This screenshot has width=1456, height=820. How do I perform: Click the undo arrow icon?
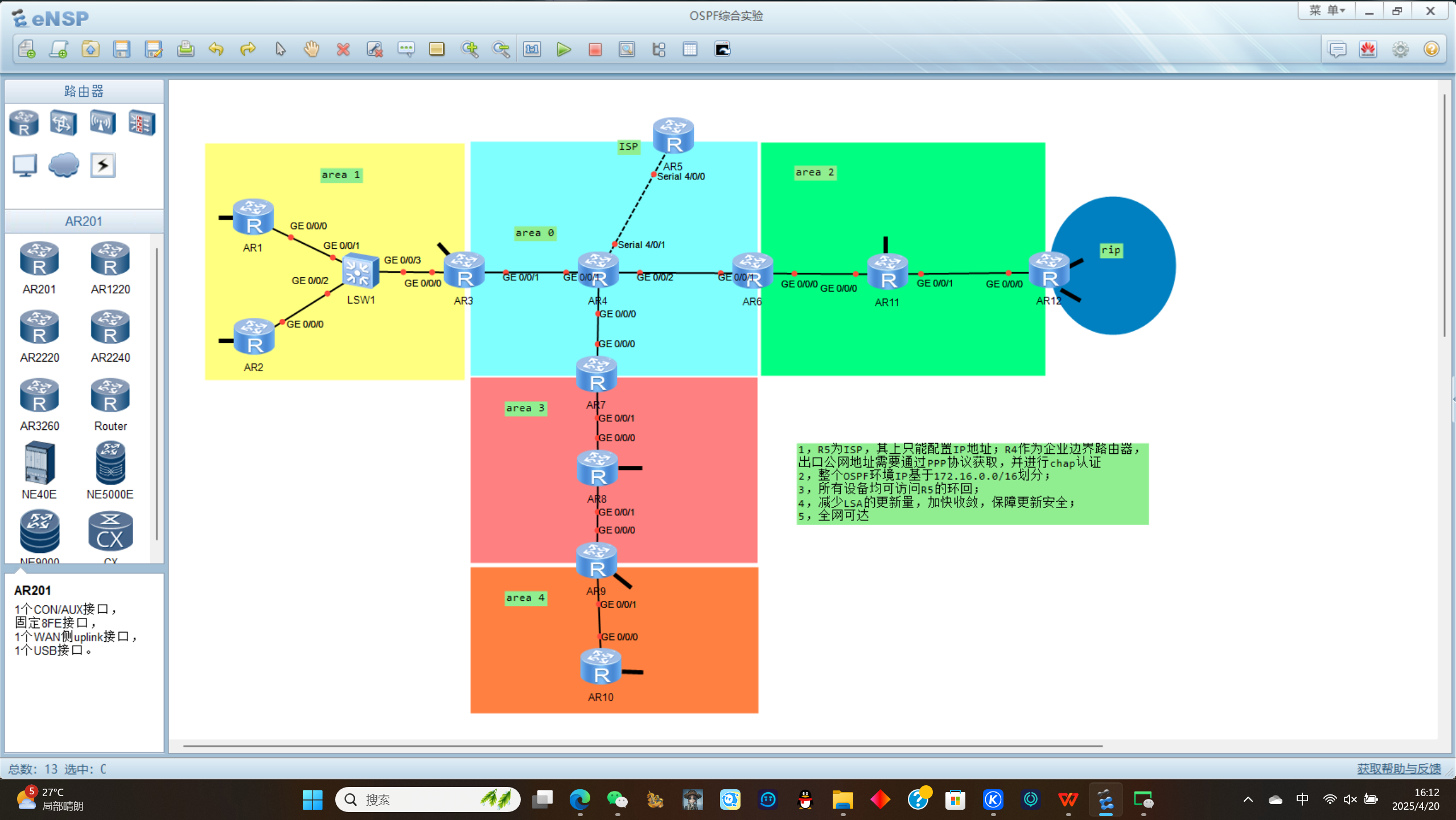tap(216, 50)
